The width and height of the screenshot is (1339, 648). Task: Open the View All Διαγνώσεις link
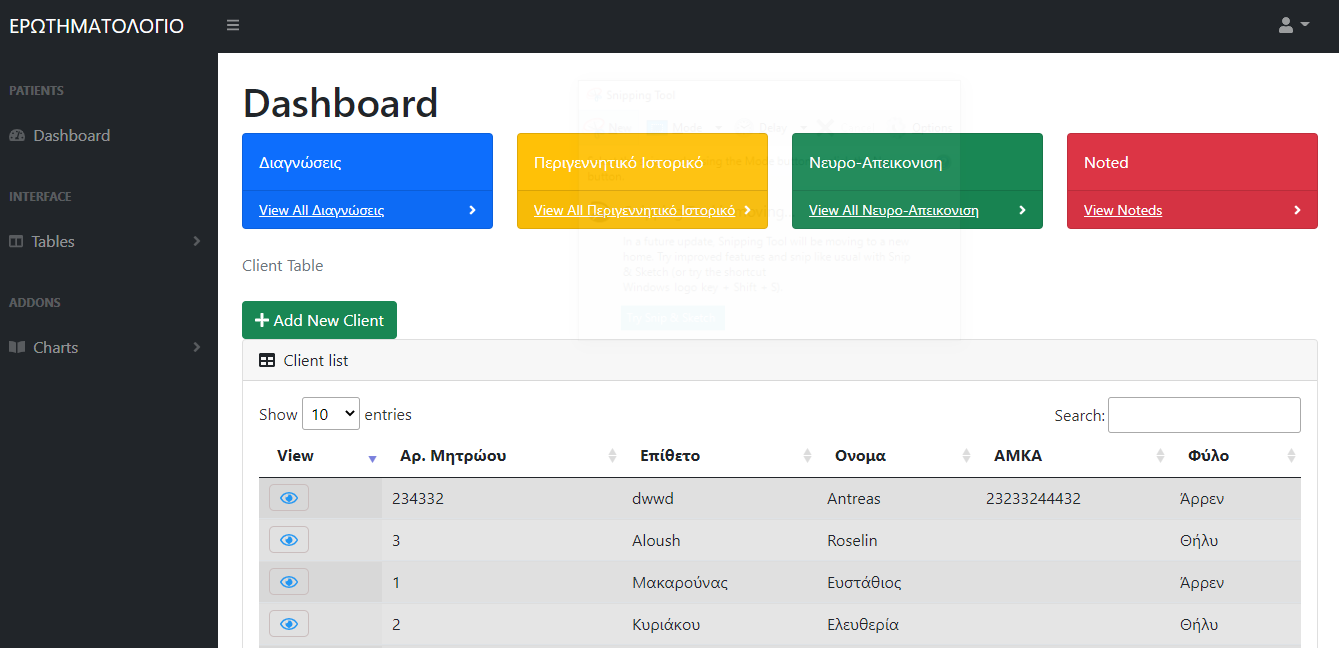321,210
